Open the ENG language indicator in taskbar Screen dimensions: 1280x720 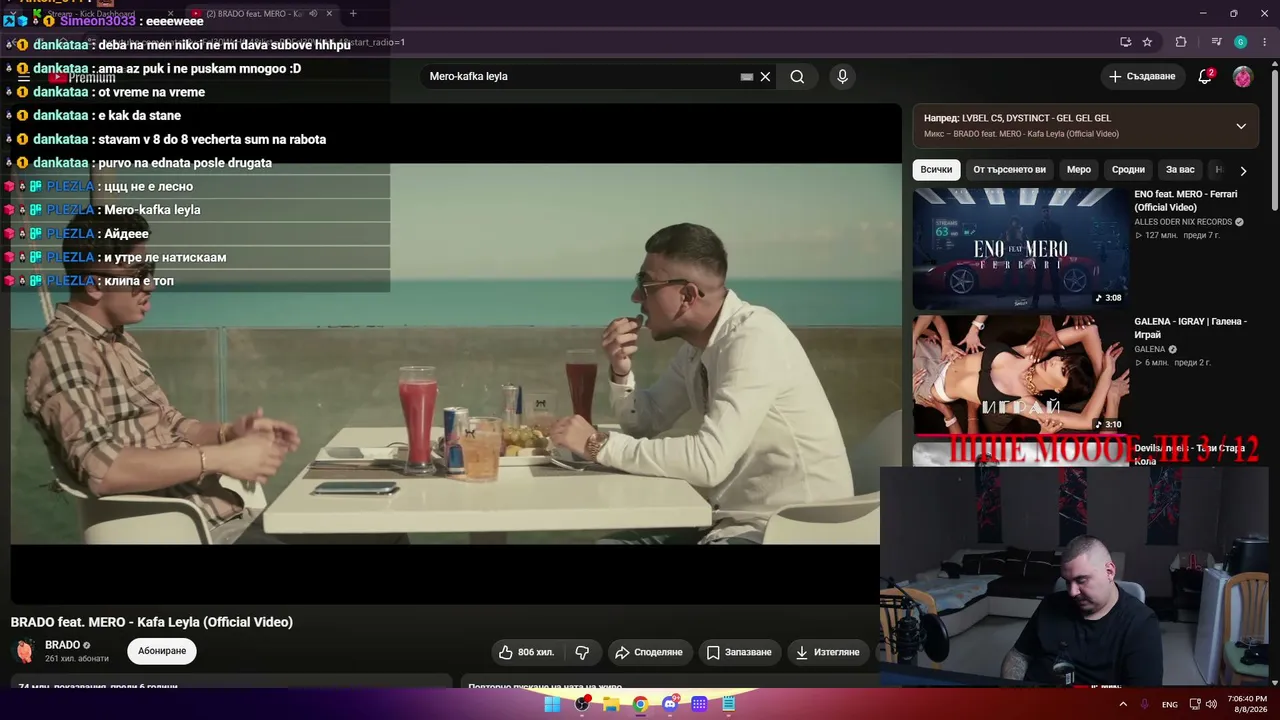pos(1169,705)
